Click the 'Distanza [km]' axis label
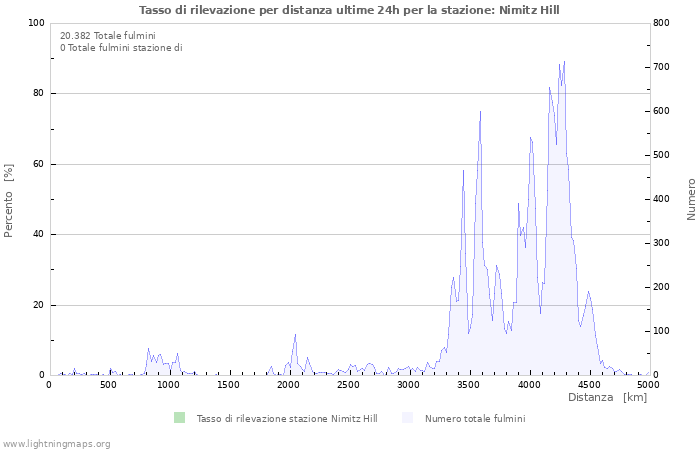 coord(608,397)
